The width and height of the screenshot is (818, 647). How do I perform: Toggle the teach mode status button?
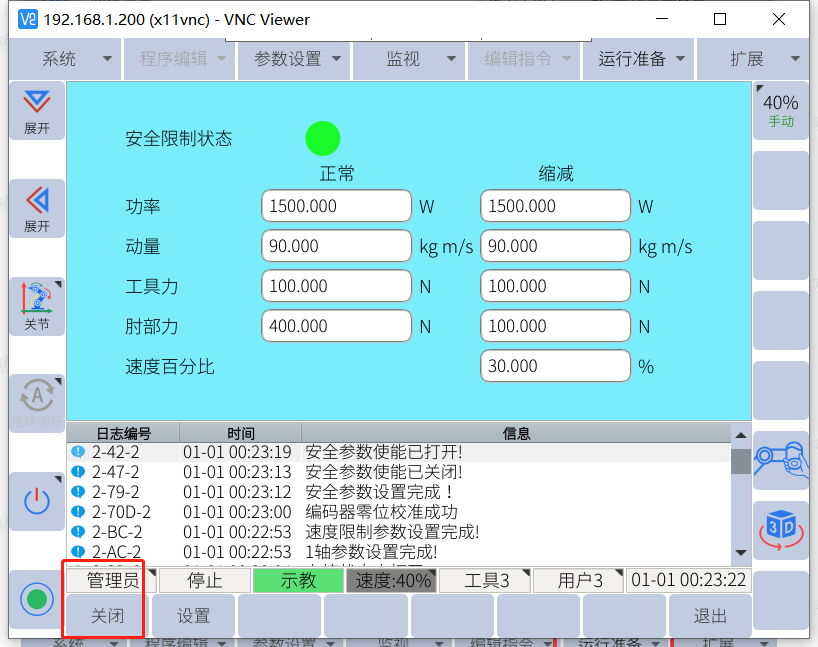(x=297, y=580)
